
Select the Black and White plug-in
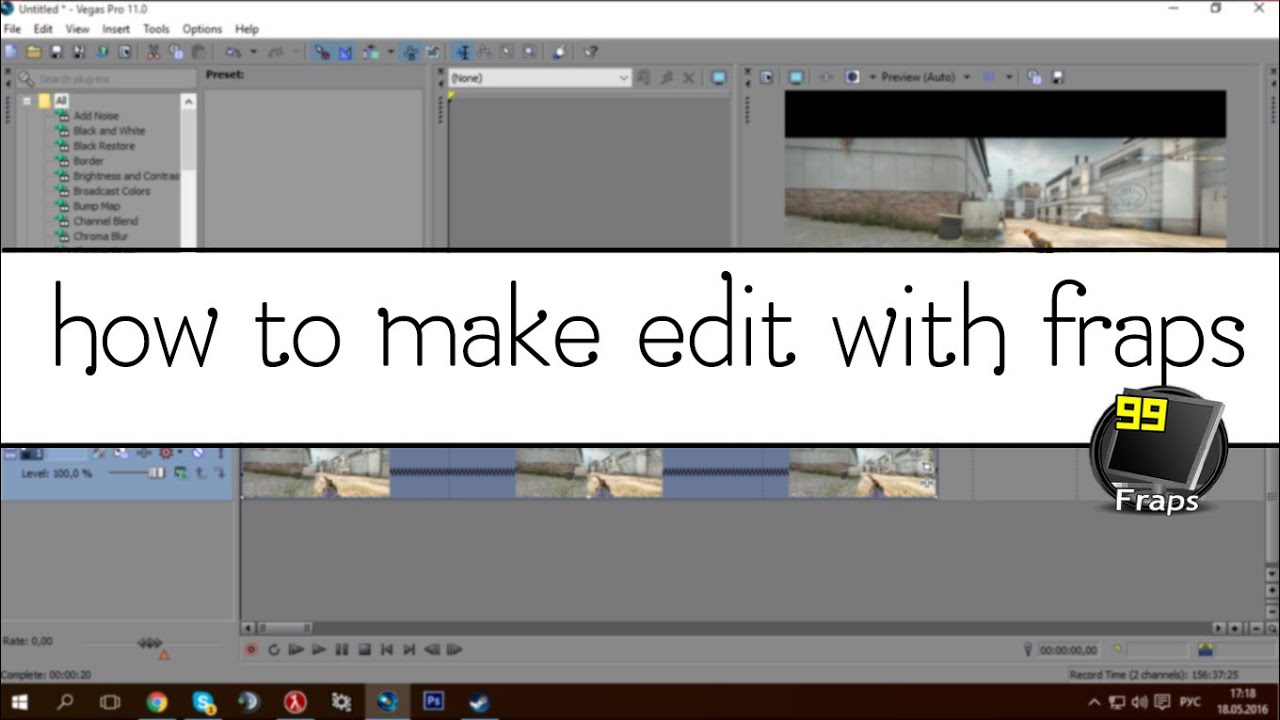(109, 131)
